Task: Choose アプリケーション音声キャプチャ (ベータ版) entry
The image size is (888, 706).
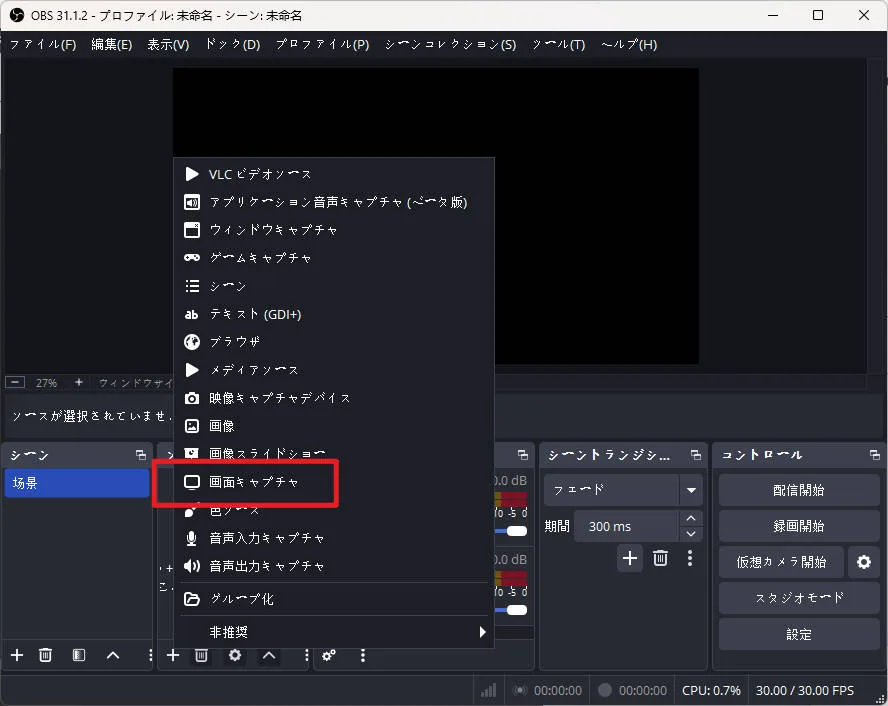Action: pyautogui.click(x=334, y=202)
